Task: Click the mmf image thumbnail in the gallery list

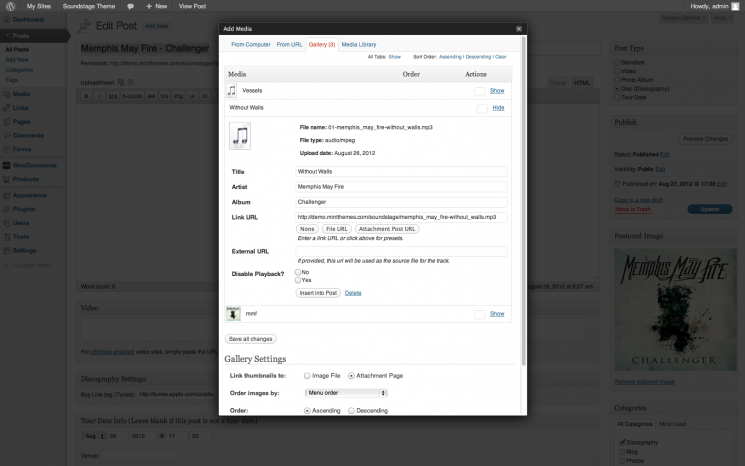Action: 233,314
